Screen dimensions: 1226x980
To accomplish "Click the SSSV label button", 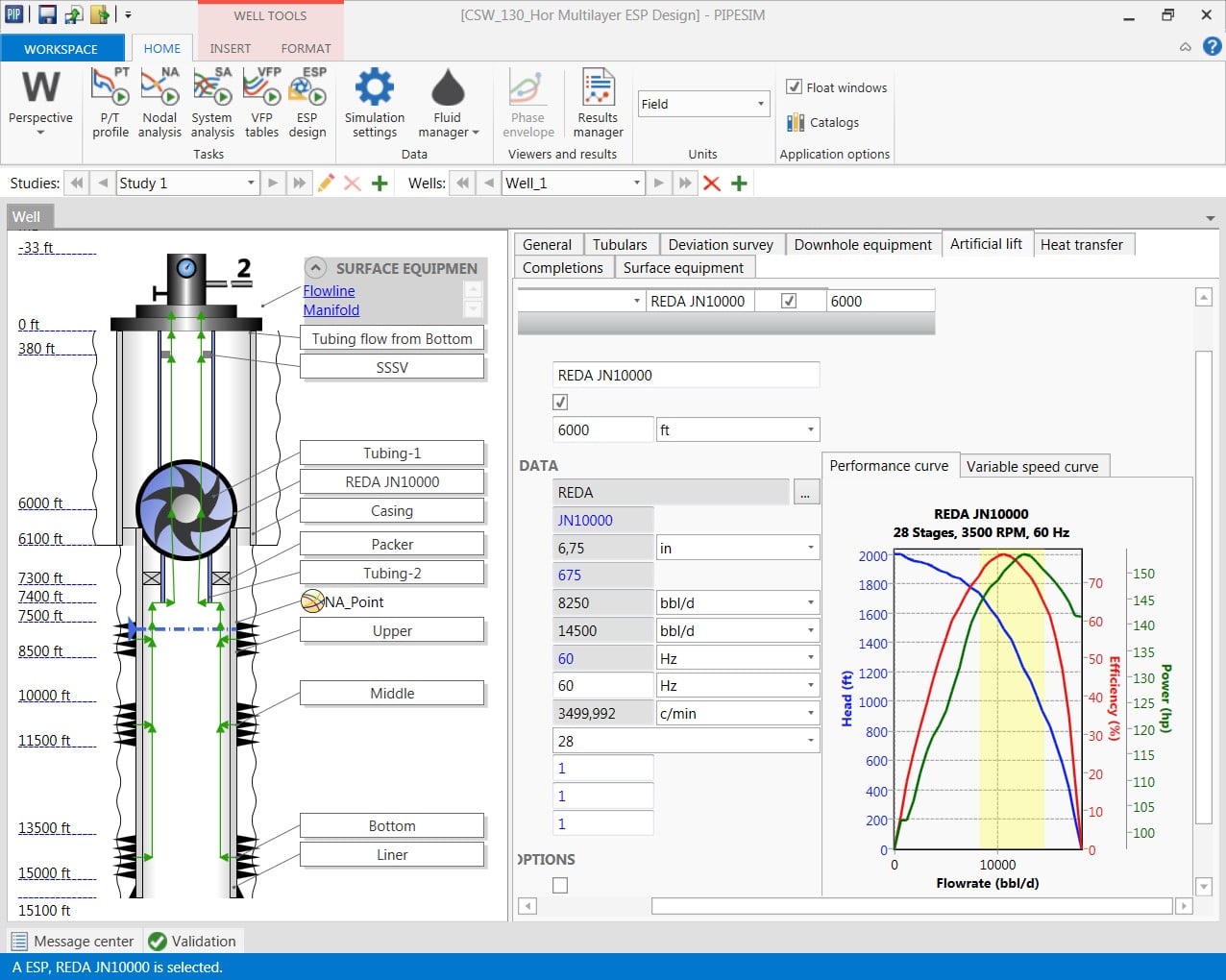I will click(x=392, y=367).
